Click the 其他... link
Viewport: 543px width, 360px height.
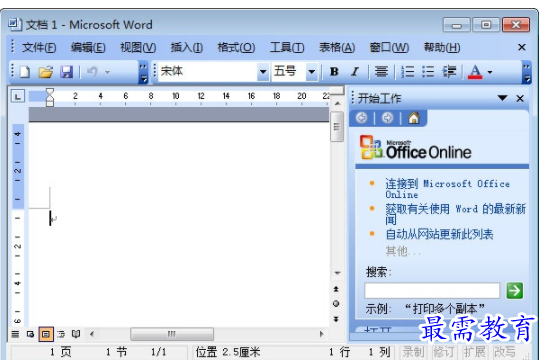tap(403, 251)
